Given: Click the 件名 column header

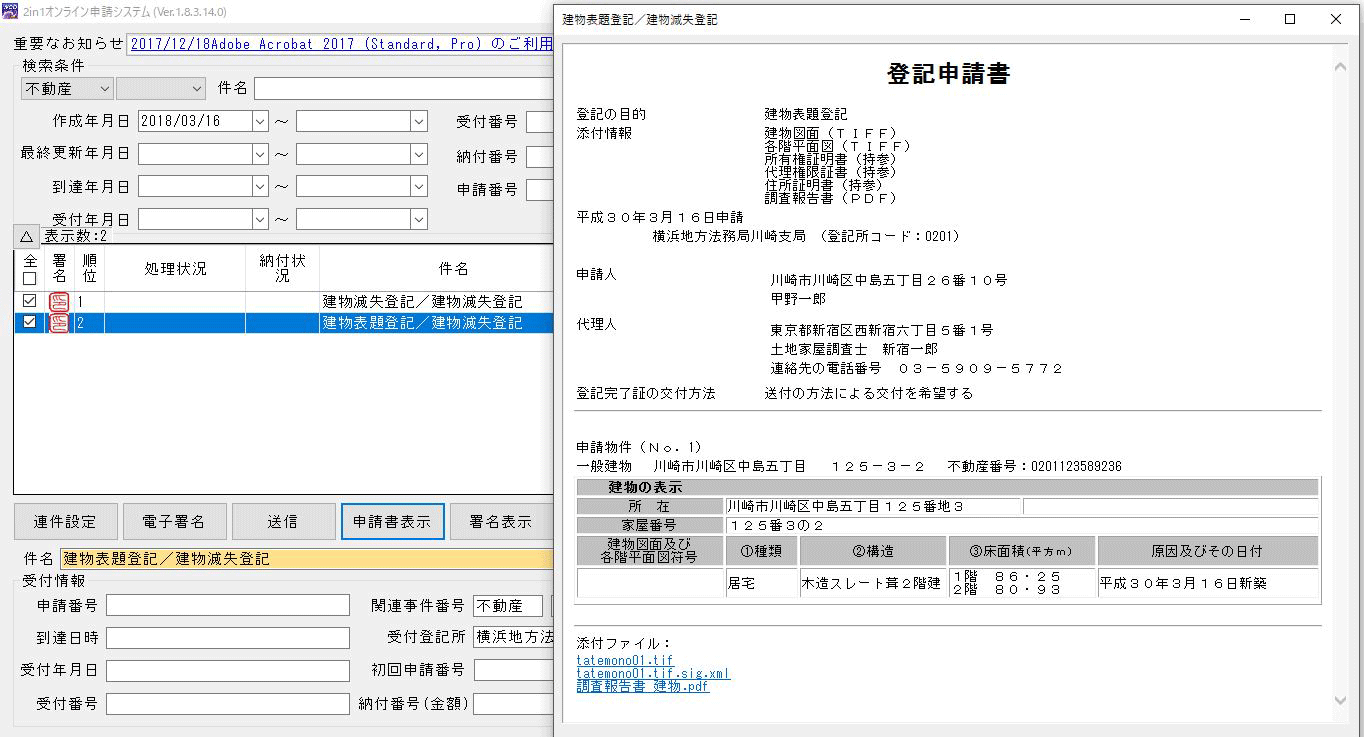Looking at the screenshot, I should pyautogui.click(x=453, y=269).
